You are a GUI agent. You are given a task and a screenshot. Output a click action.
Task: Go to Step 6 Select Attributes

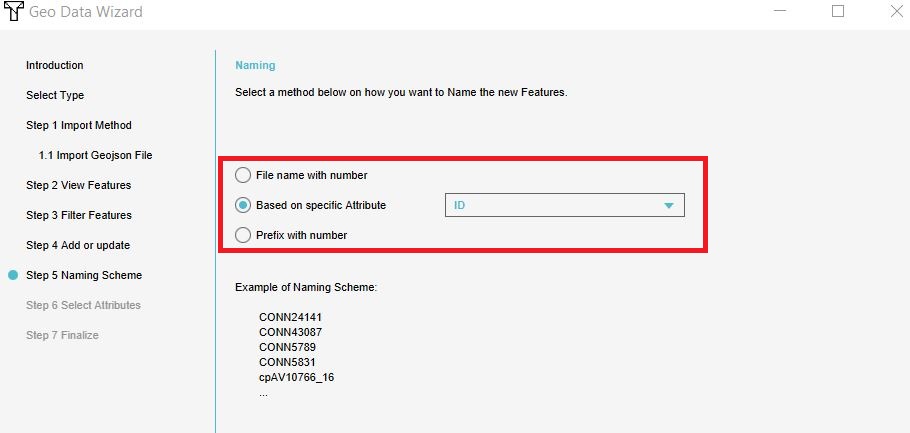pyautogui.click(x=83, y=305)
